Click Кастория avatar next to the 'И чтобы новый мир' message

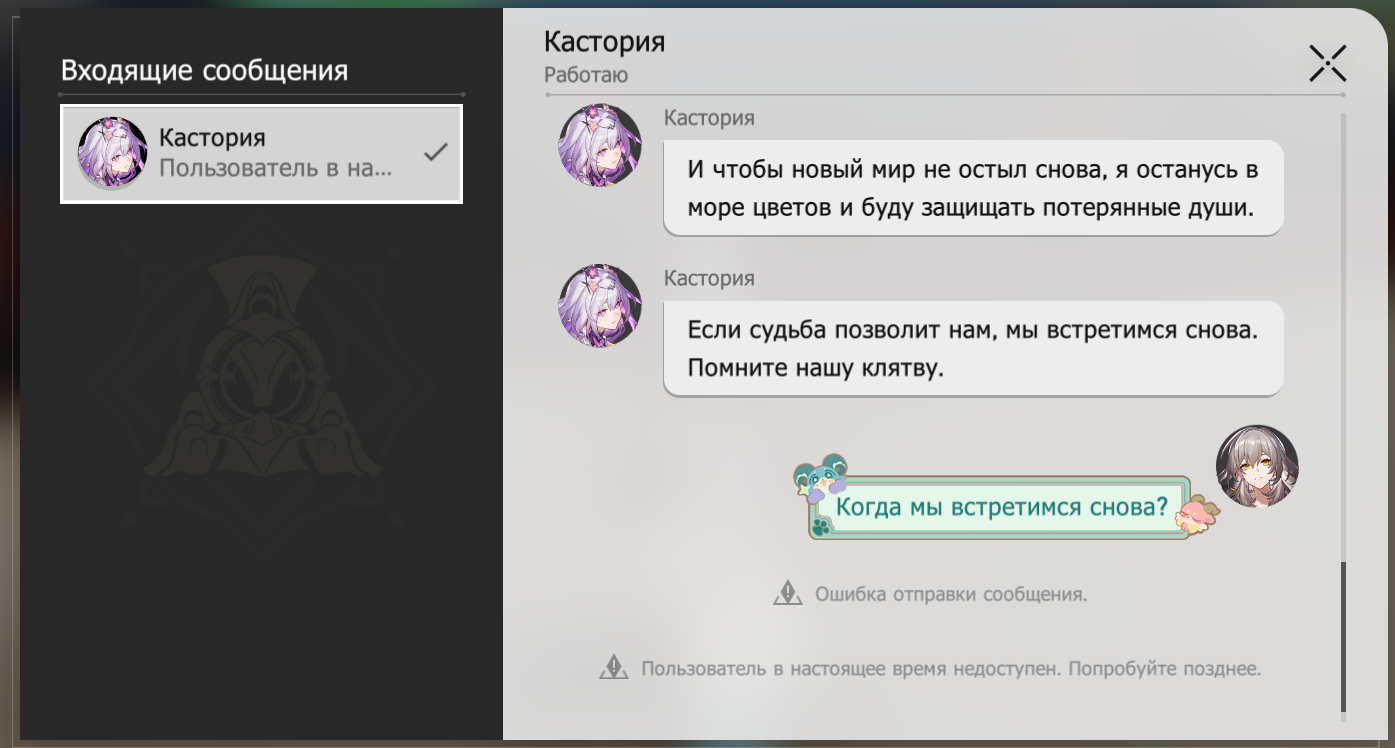(599, 145)
